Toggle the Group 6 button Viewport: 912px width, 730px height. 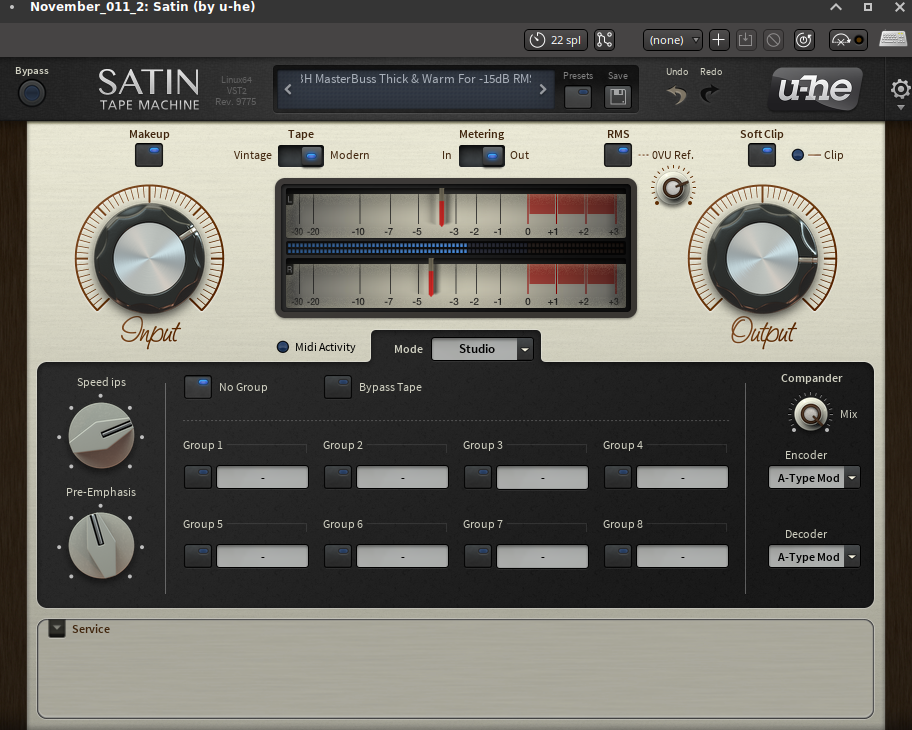(338, 556)
